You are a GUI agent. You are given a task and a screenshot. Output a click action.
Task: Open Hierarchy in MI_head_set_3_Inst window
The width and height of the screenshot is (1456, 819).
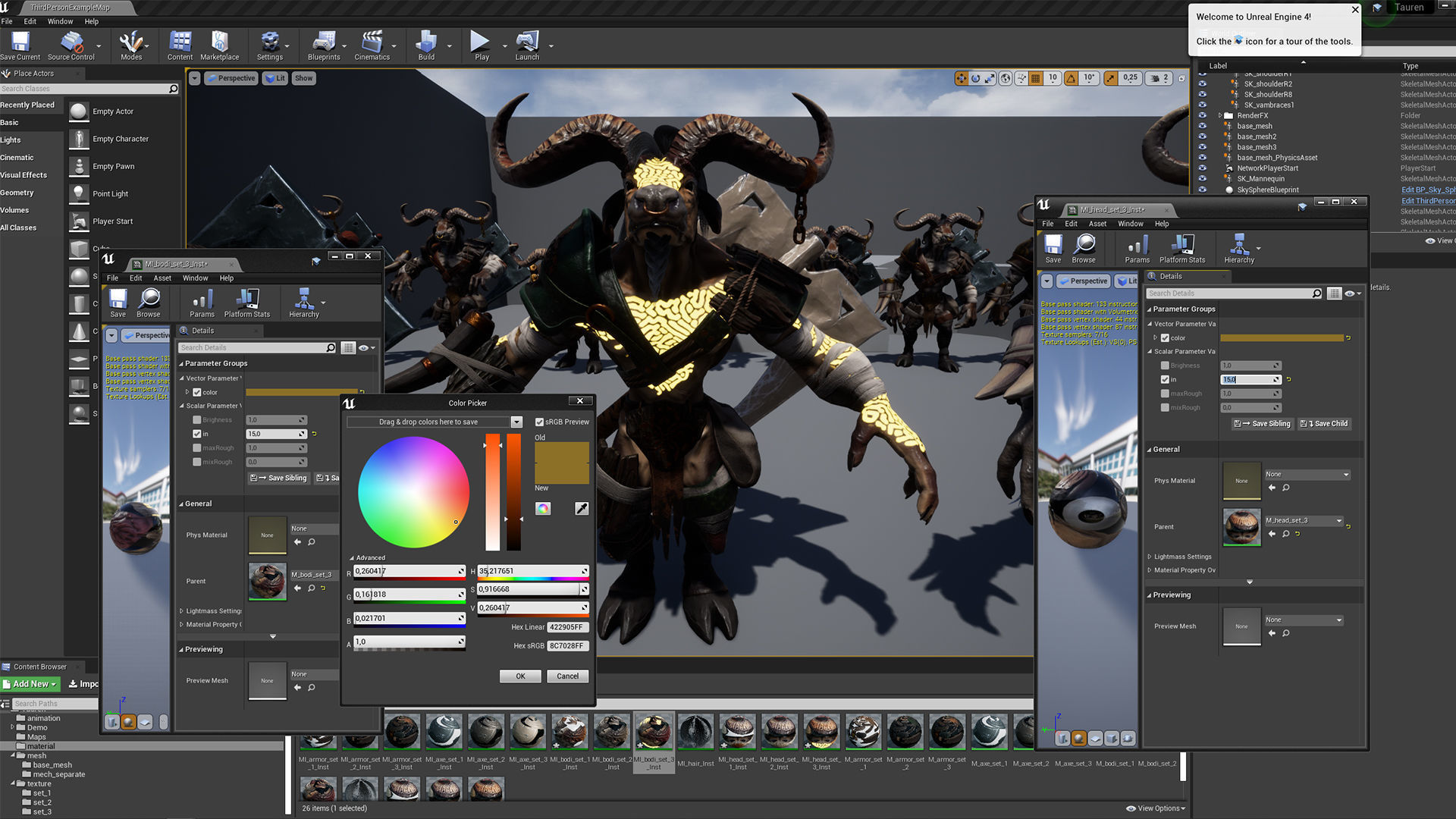click(1239, 249)
